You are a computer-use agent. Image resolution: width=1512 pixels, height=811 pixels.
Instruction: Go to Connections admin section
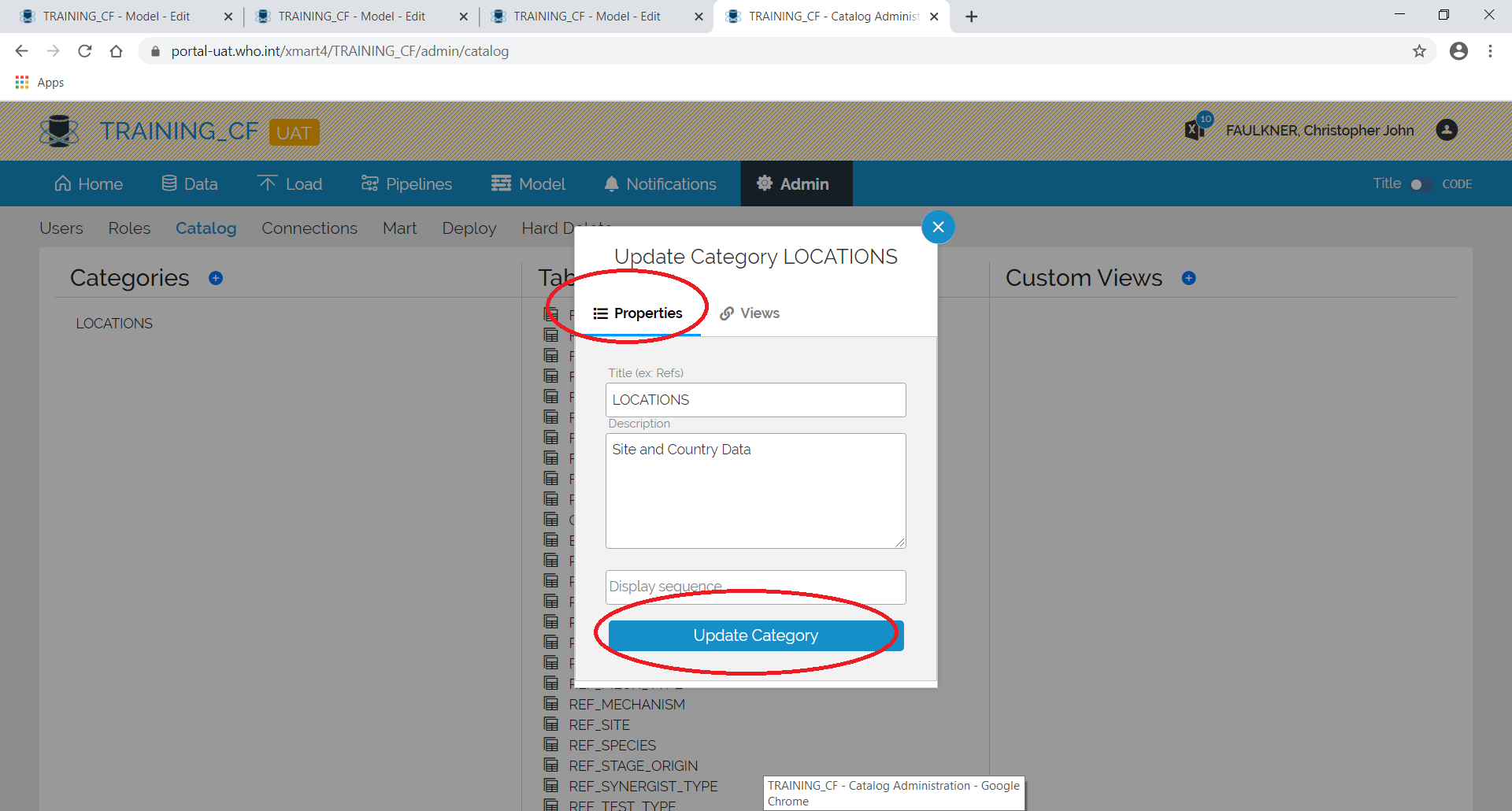[x=309, y=228]
